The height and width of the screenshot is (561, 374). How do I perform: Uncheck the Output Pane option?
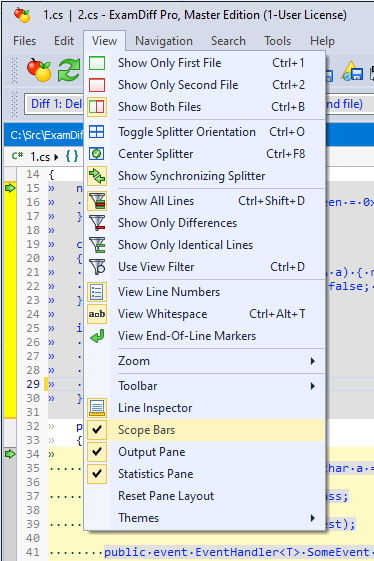pyautogui.click(x=97, y=452)
